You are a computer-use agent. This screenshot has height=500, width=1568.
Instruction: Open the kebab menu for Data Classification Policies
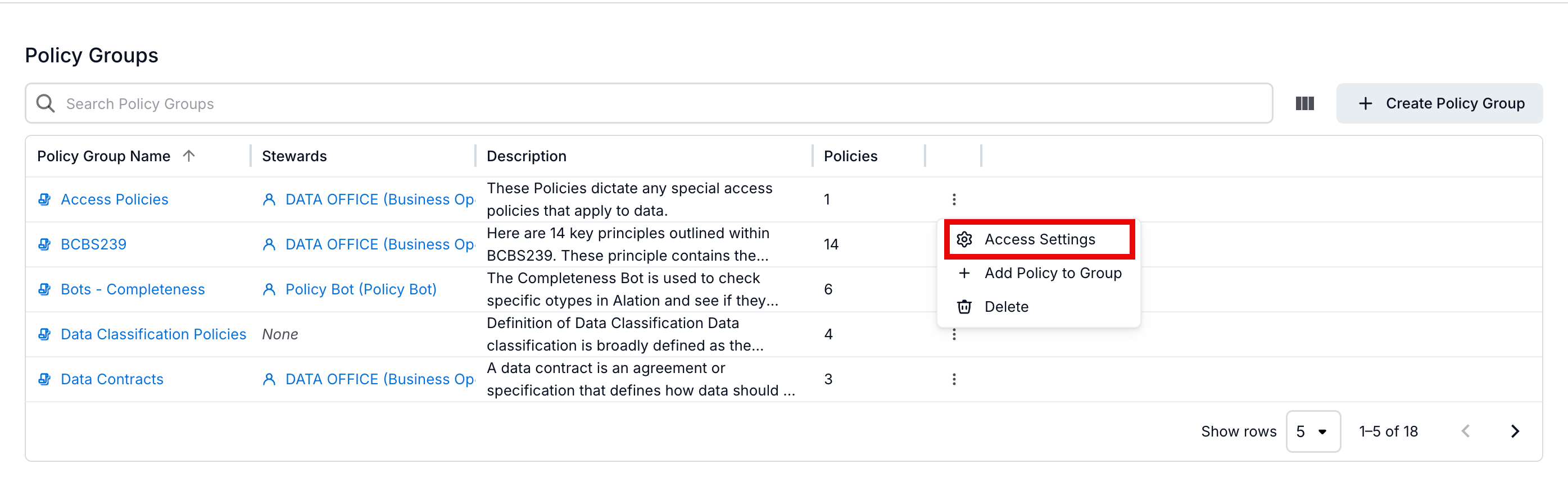953,334
